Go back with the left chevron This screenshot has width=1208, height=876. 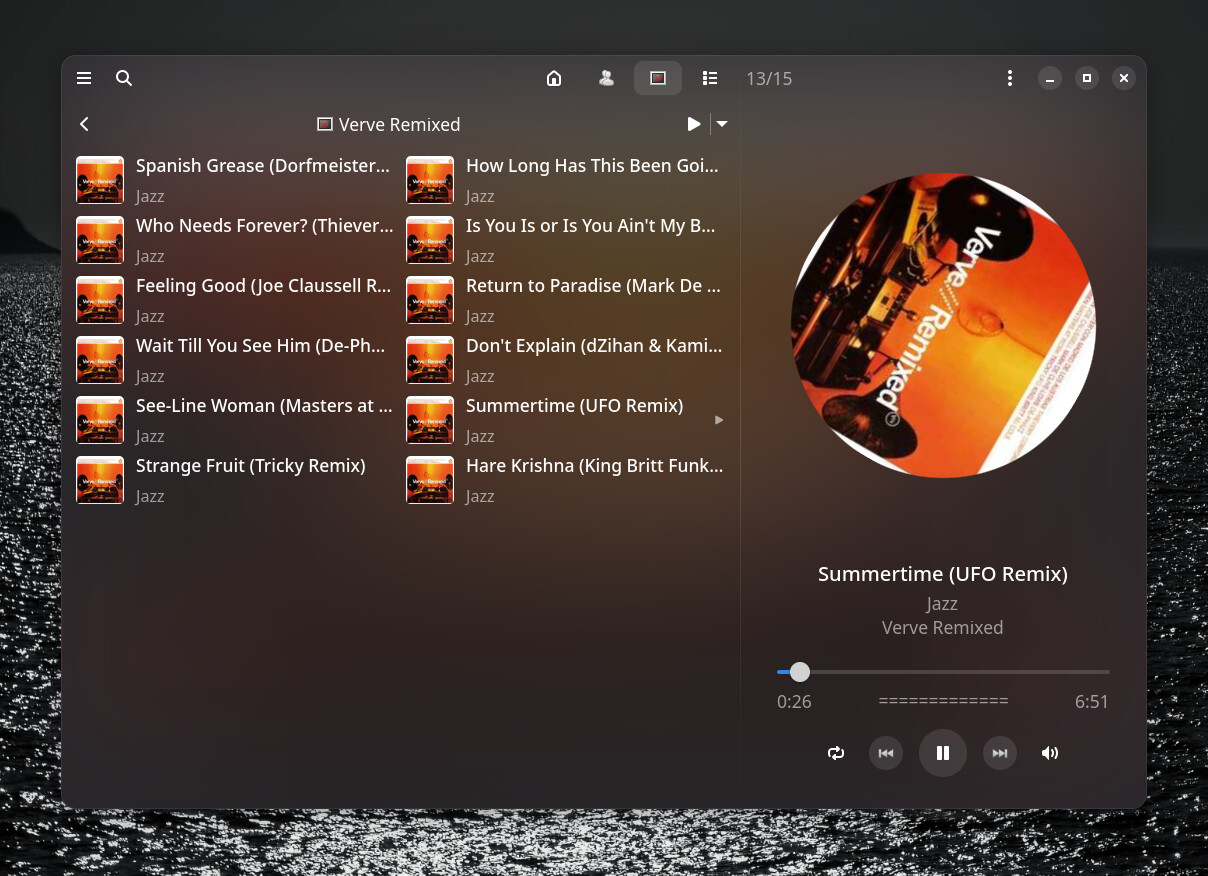point(84,124)
